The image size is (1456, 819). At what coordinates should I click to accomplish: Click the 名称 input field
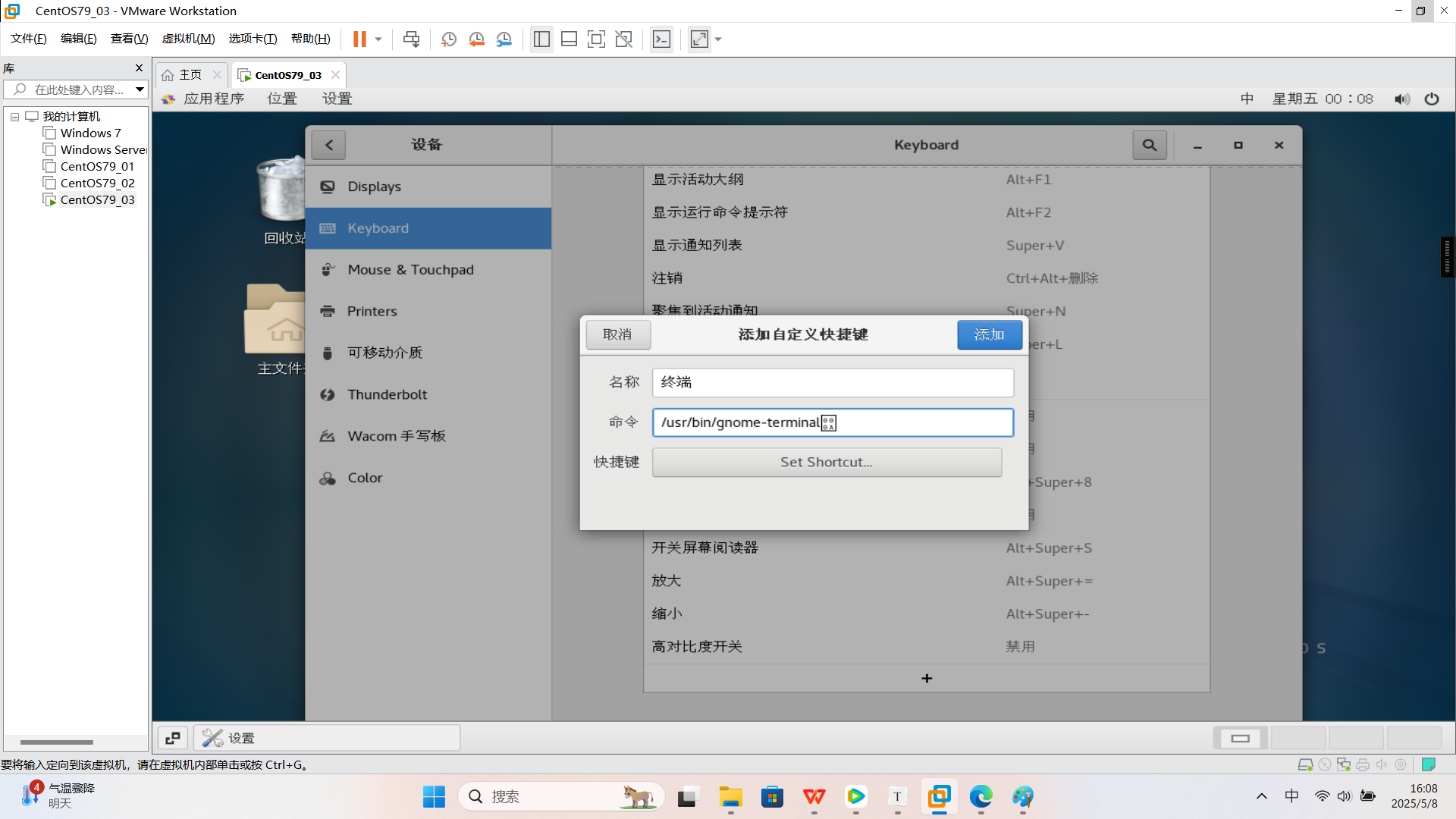(832, 382)
